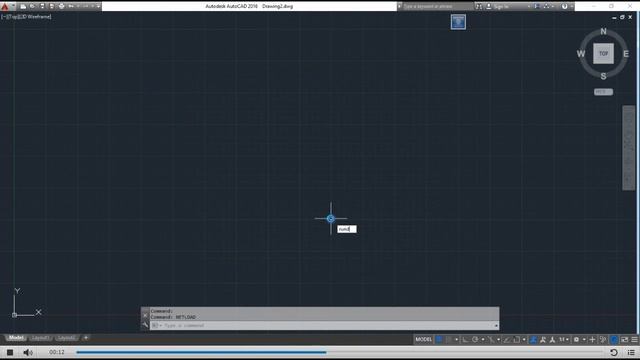The image size is (640, 360).
Task: Switch to the Model tab
Action: (x=16, y=338)
